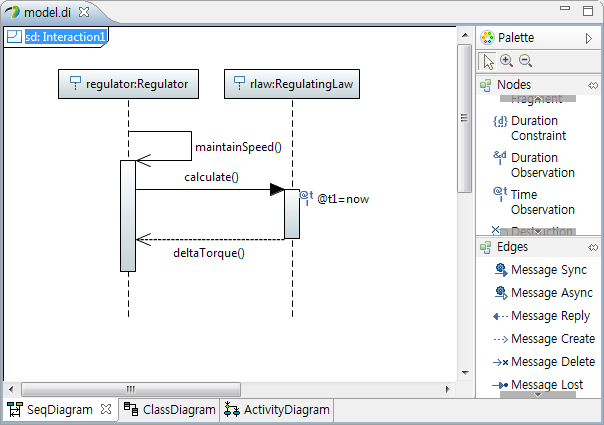Select the regulator:Regulator lifeline header

click(x=128, y=83)
